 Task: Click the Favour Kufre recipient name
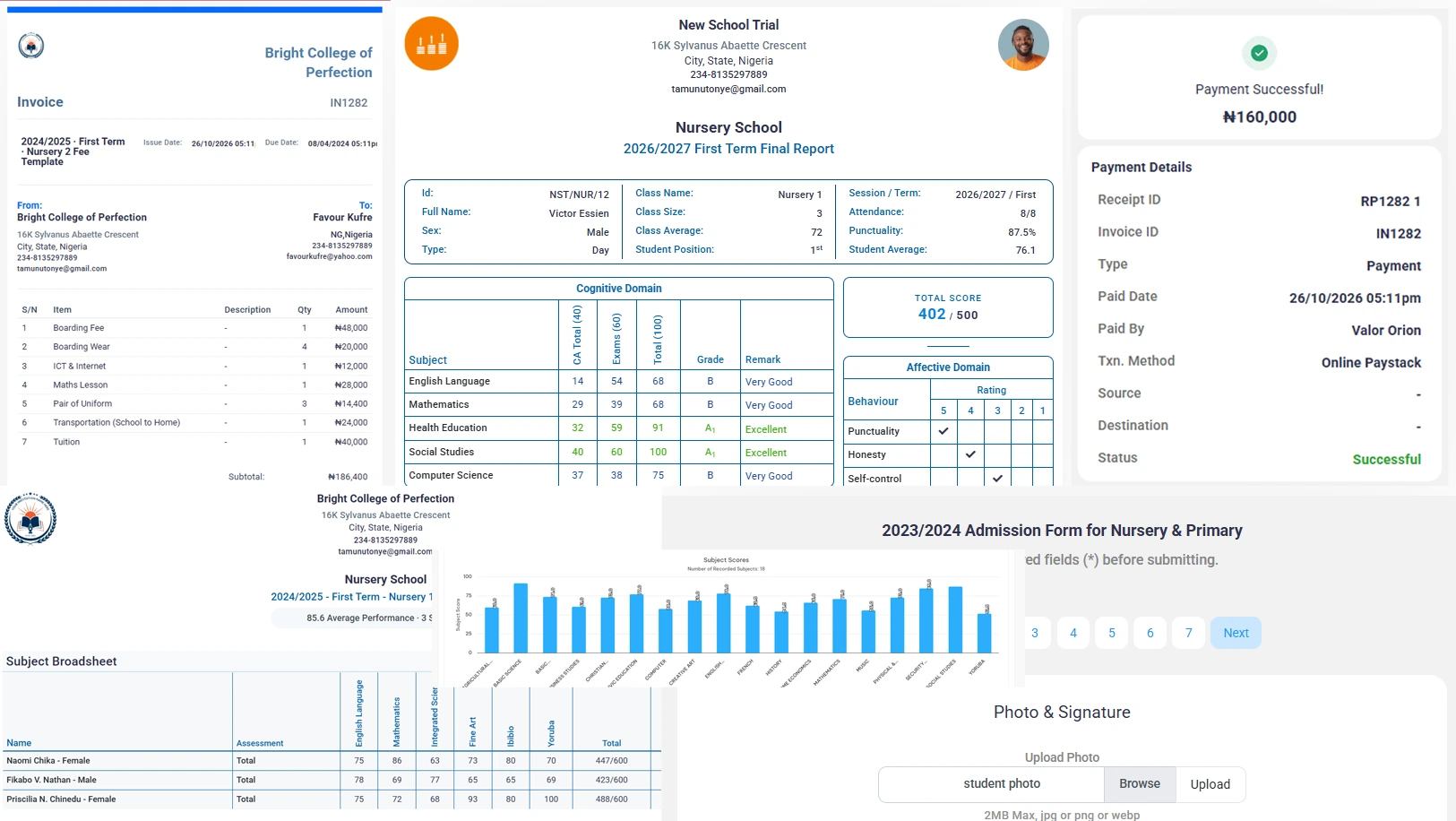pos(342,218)
